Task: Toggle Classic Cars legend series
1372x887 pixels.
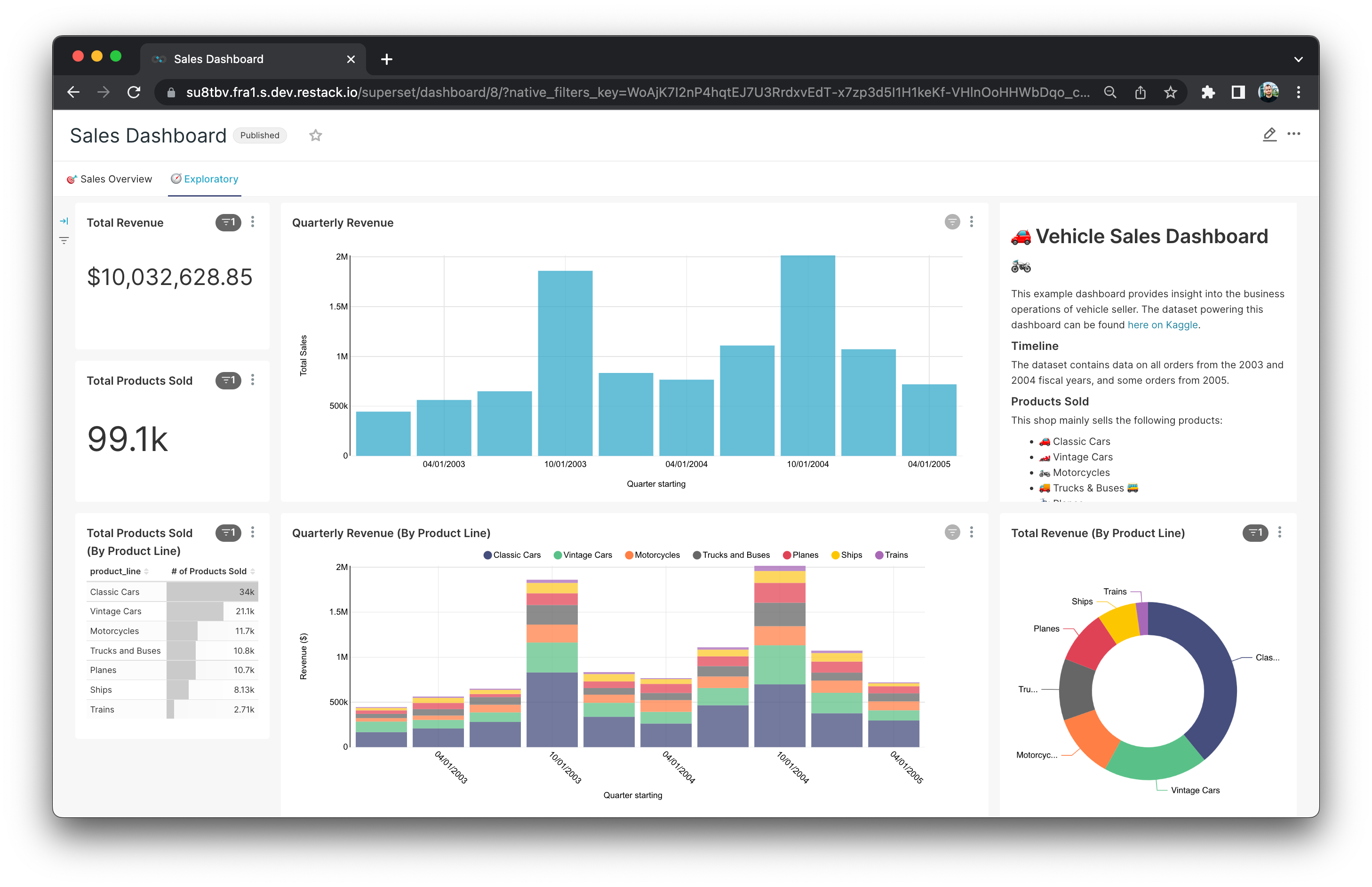Action: point(512,555)
